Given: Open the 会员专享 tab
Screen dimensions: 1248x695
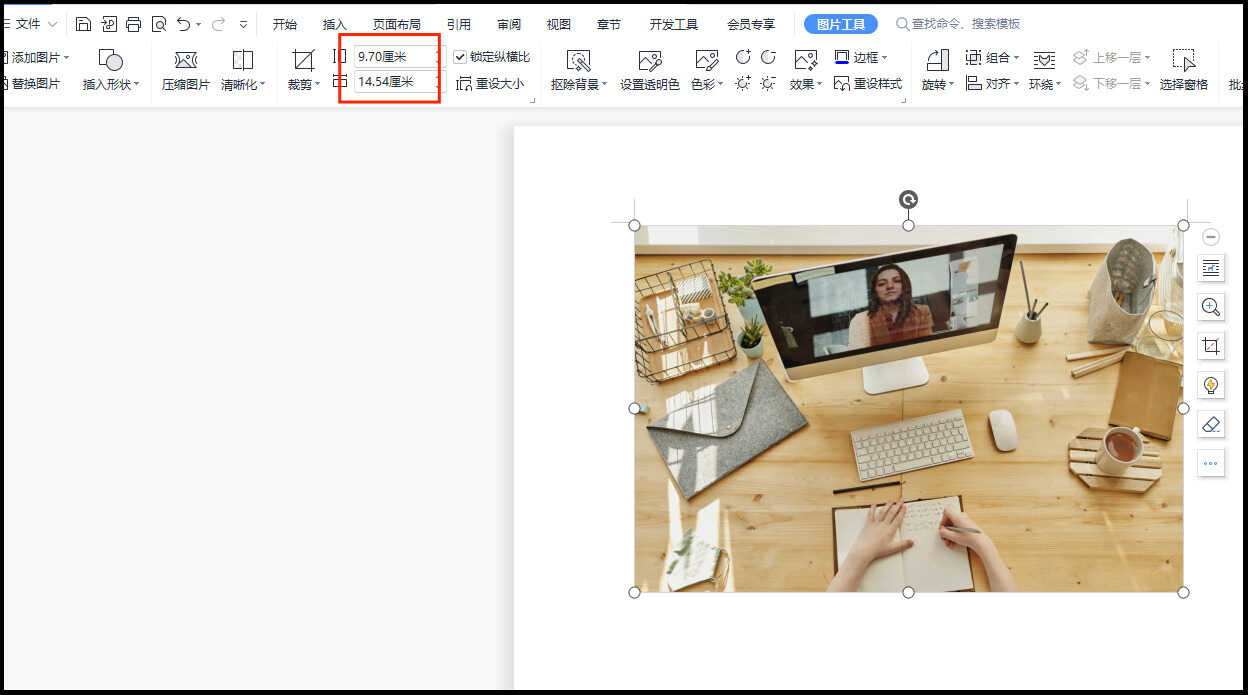Looking at the screenshot, I should 751,24.
